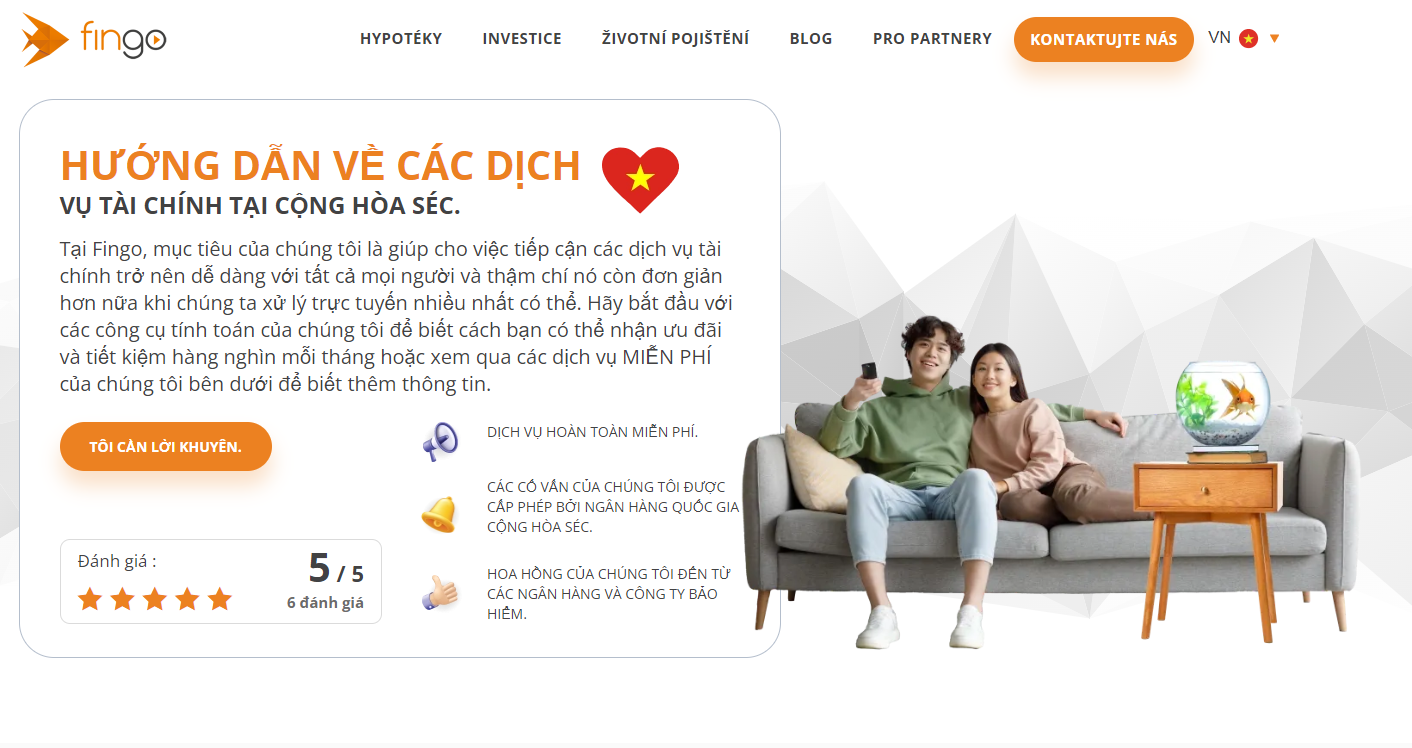Go to Životní pojištění page

[675, 39]
